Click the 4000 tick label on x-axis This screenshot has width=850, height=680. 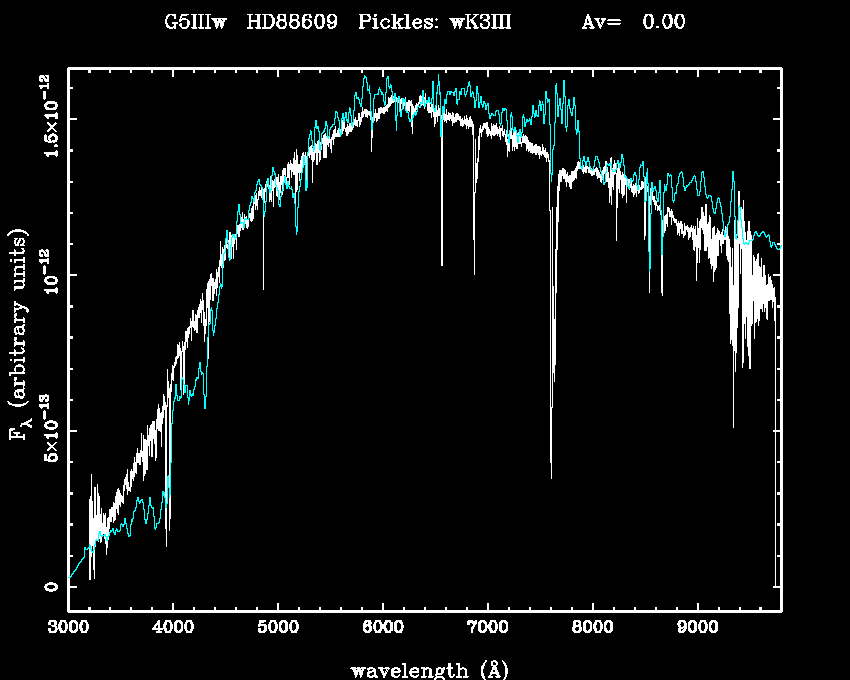[173, 627]
